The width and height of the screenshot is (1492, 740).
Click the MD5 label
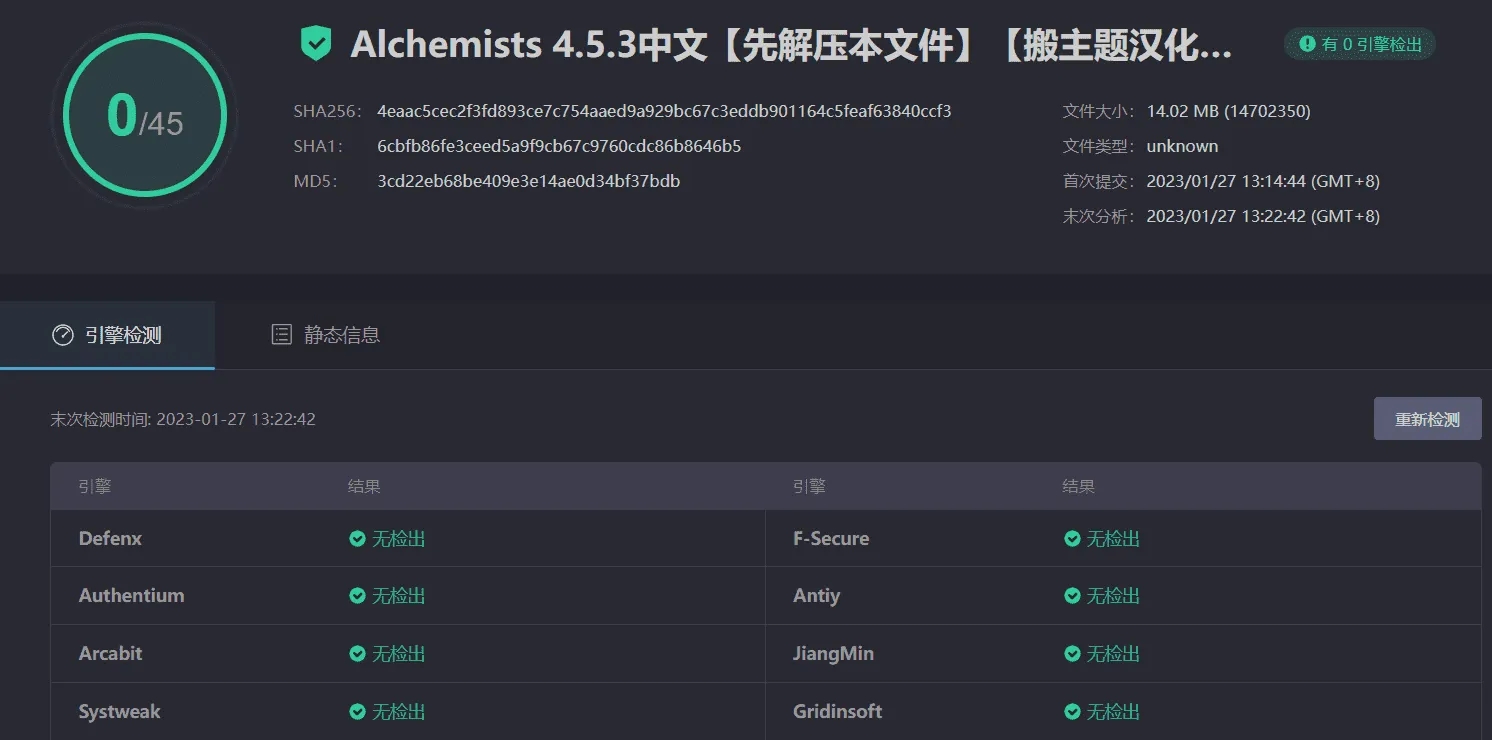click(x=315, y=181)
